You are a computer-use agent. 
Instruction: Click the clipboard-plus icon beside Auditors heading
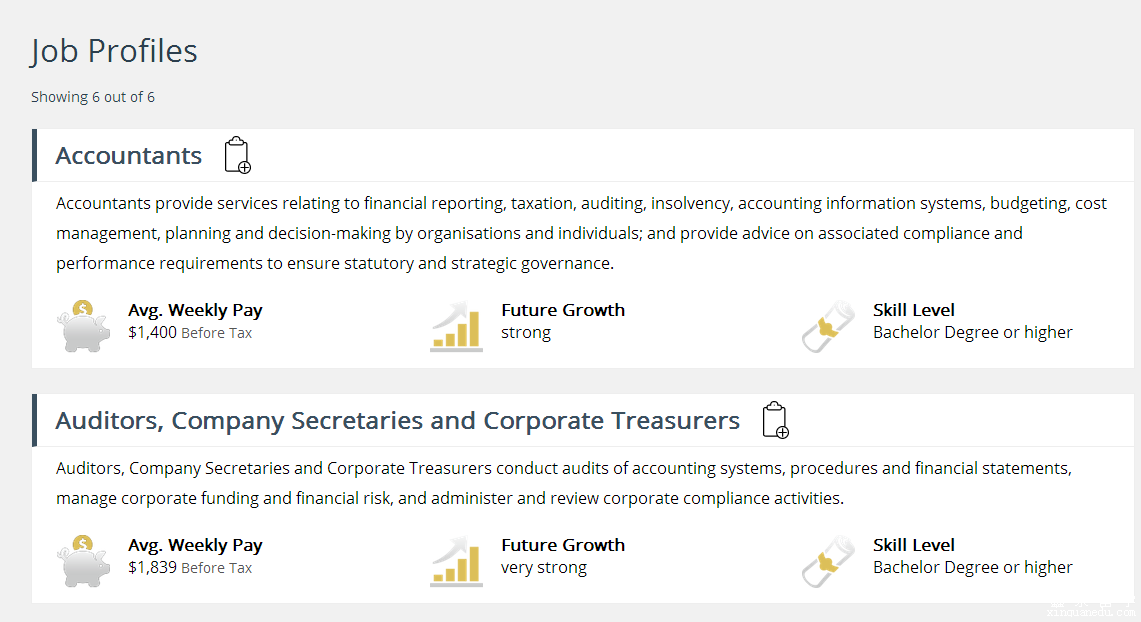pyautogui.click(x=775, y=420)
